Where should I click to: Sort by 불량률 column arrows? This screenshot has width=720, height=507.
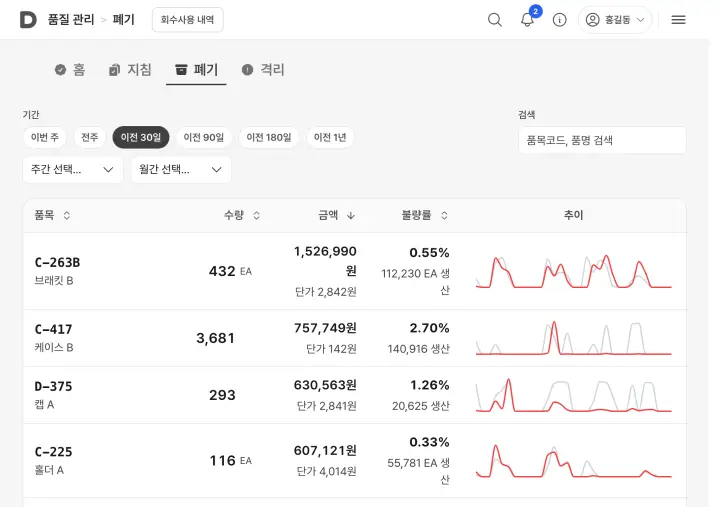pyautogui.click(x=444, y=215)
